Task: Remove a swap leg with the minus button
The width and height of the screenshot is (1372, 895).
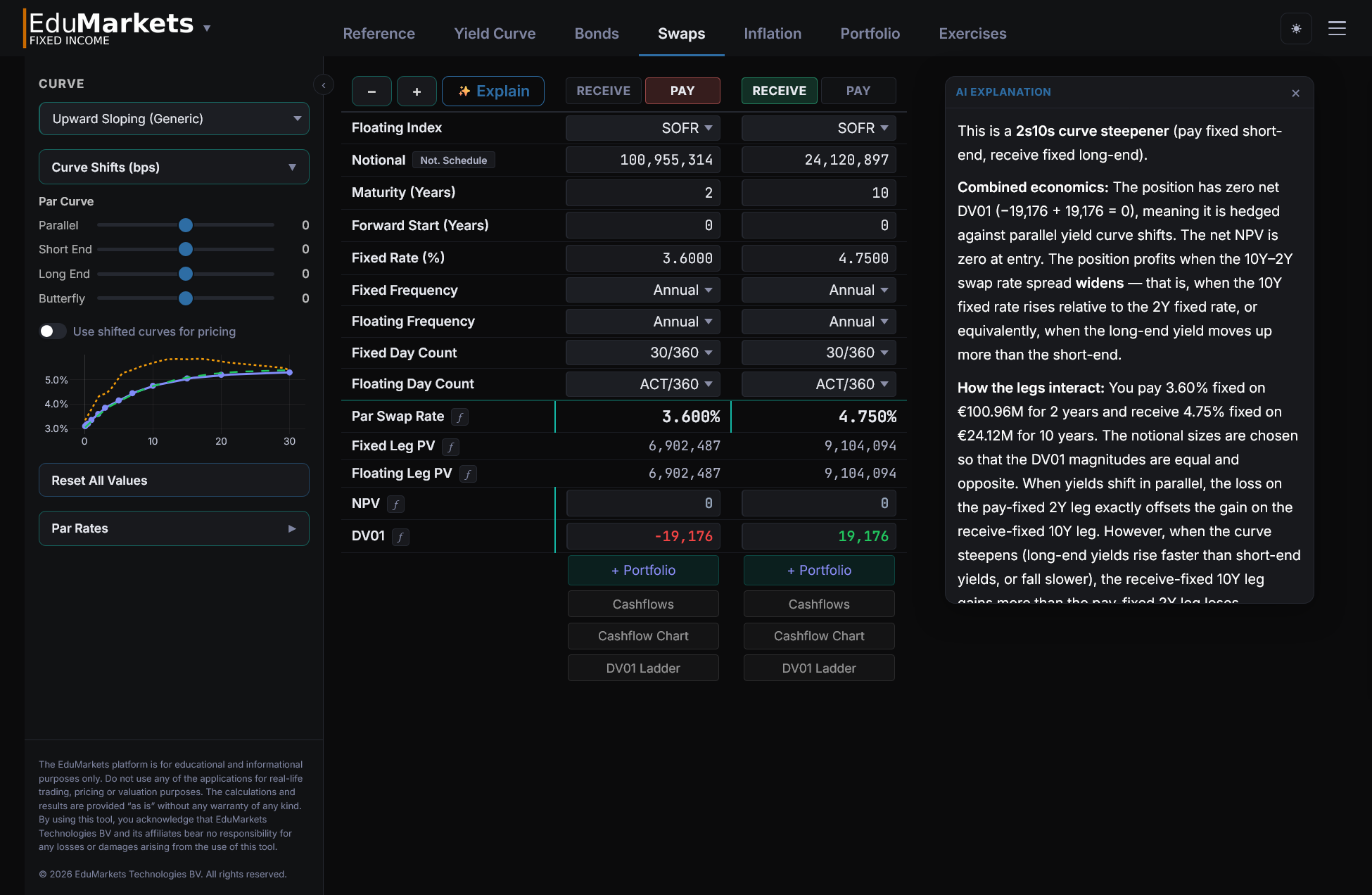Action: click(x=371, y=91)
